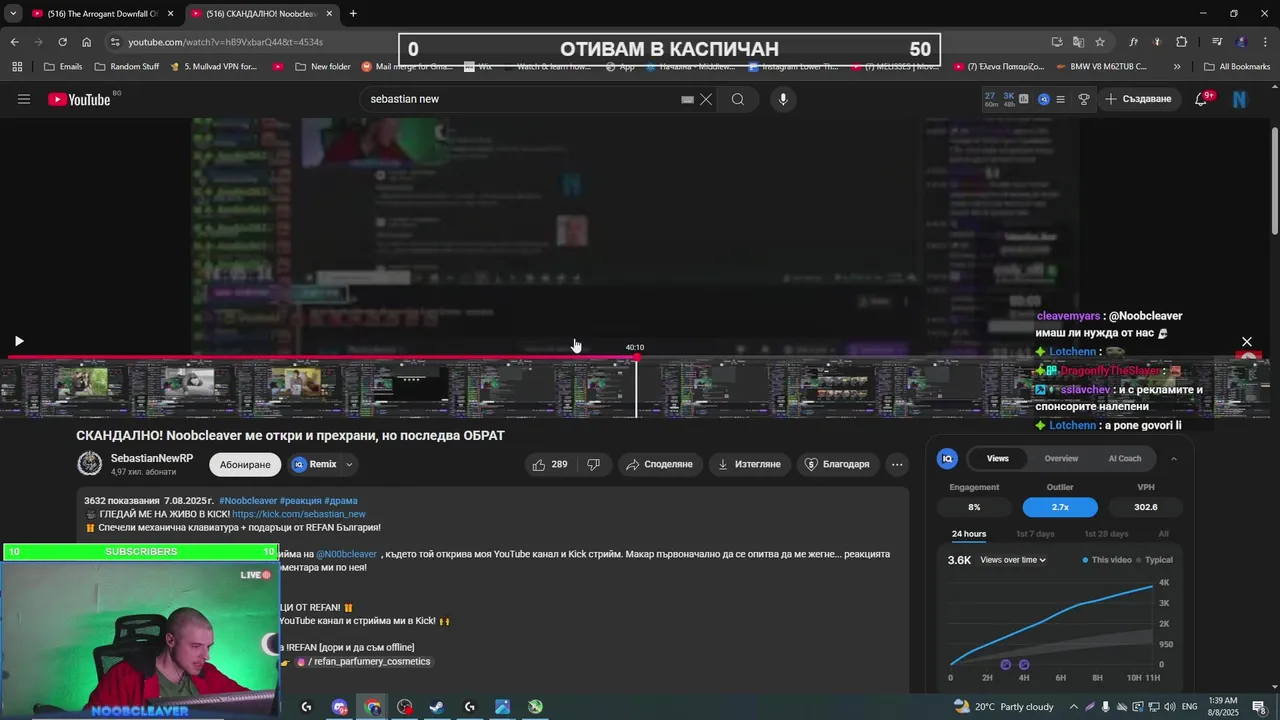Image resolution: width=1280 pixels, height=720 pixels.
Task: Open the vidIQ IQ logo in sidebar panel
Action: click(x=947, y=458)
